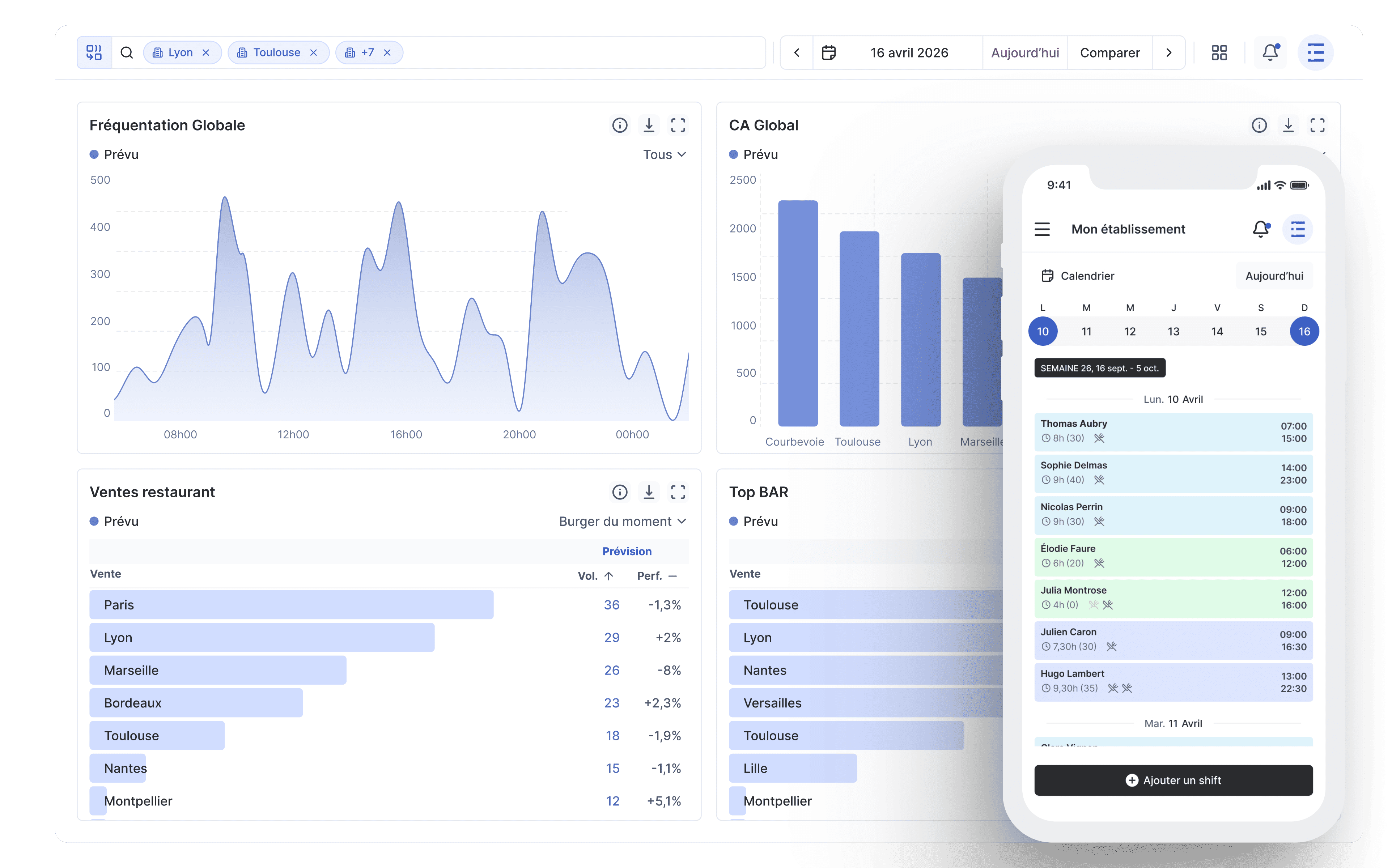1392x868 pixels.
Task: Sort by Vol. column arrow
Action: tap(608, 576)
